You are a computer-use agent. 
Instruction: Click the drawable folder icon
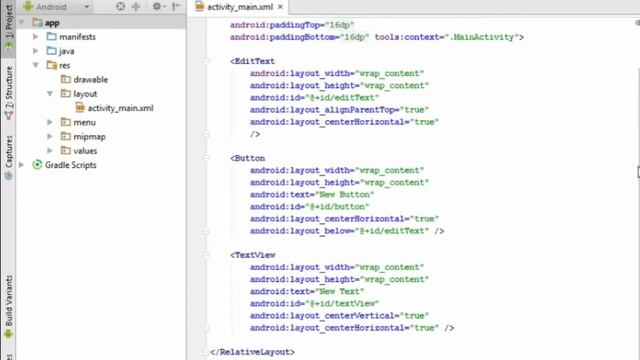(x=65, y=79)
